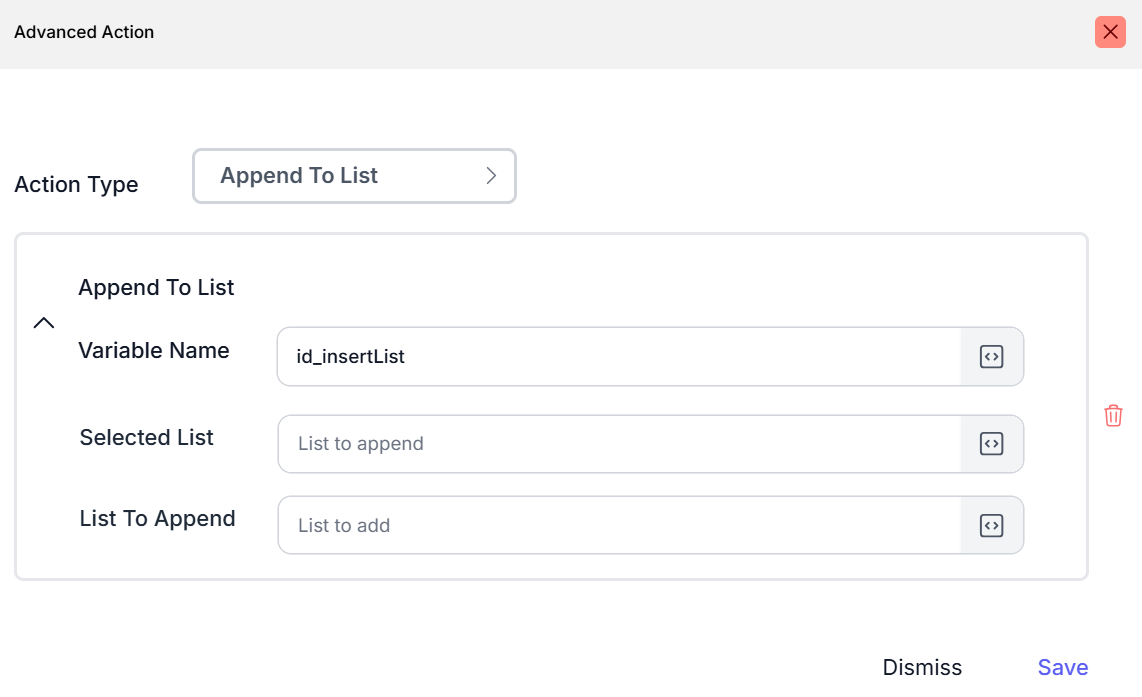This screenshot has width=1142, height=697.
Task: Dismiss the advanced action dialog
Action: [x=922, y=667]
